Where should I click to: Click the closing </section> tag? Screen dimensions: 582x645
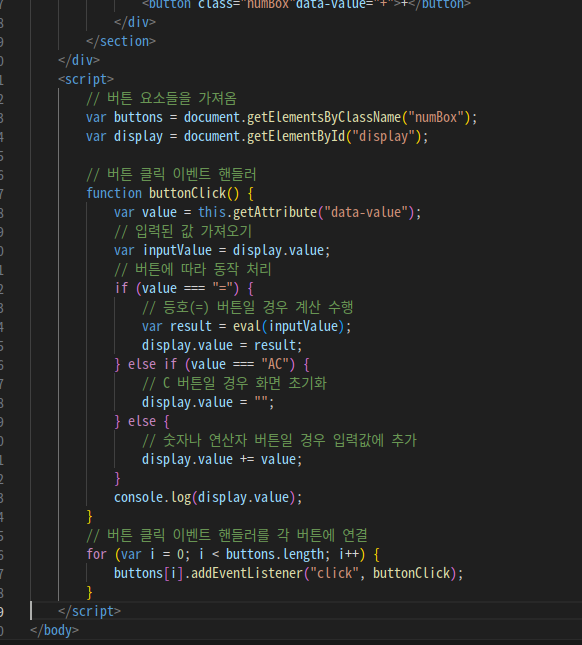point(121,41)
